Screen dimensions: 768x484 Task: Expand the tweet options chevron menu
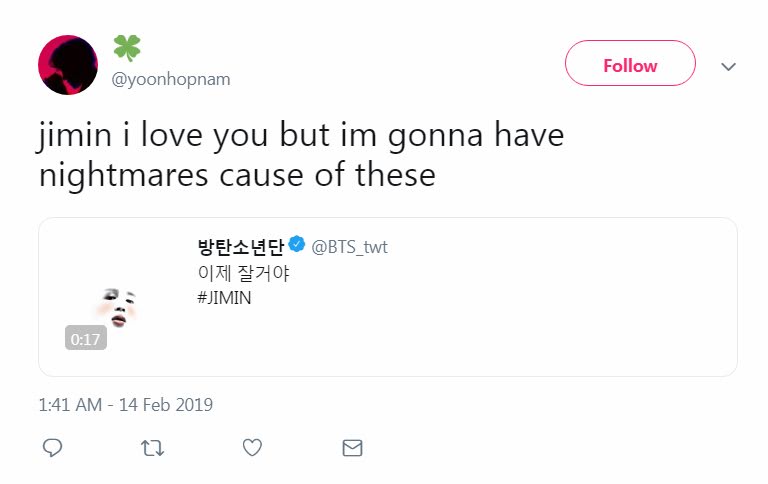729,66
